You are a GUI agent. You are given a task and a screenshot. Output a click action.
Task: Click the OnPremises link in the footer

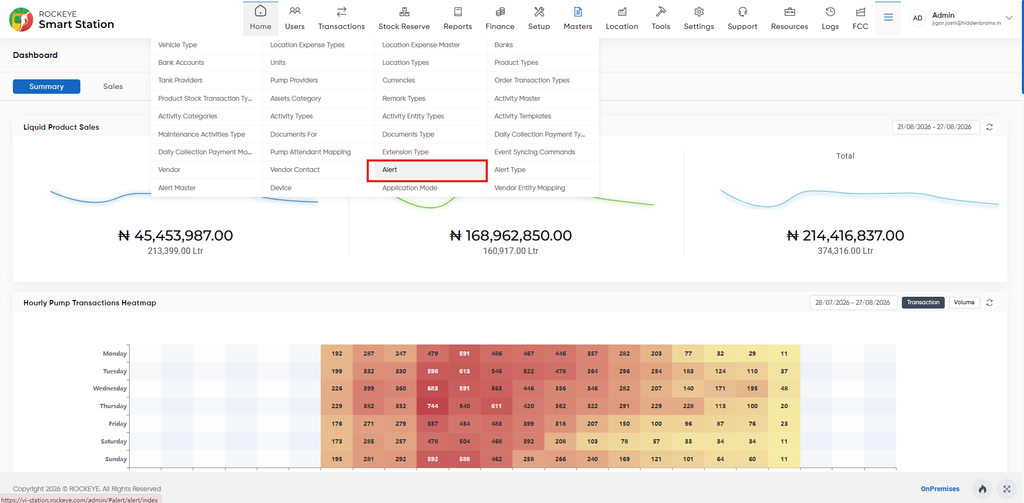click(940, 489)
